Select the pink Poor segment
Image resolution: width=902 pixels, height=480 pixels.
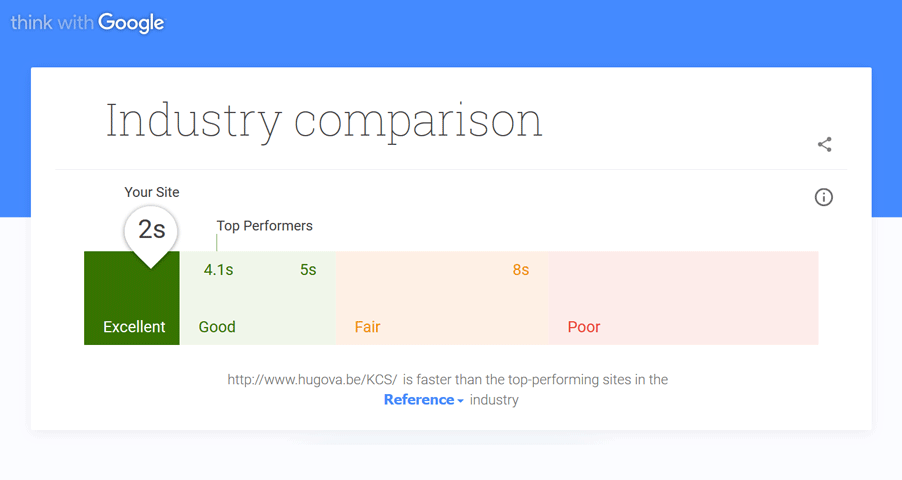point(683,298)
